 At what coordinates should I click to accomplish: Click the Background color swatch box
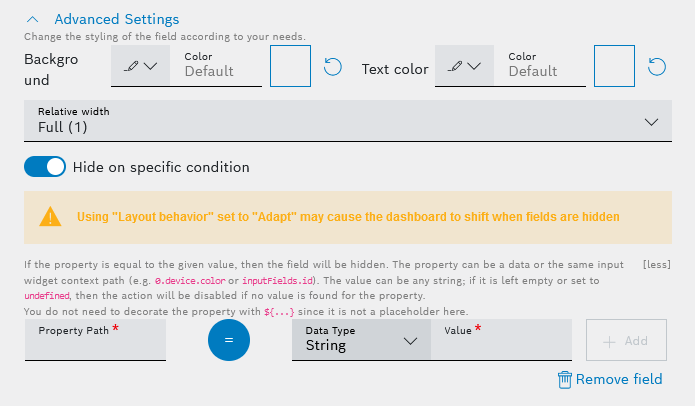pos(291,66)
